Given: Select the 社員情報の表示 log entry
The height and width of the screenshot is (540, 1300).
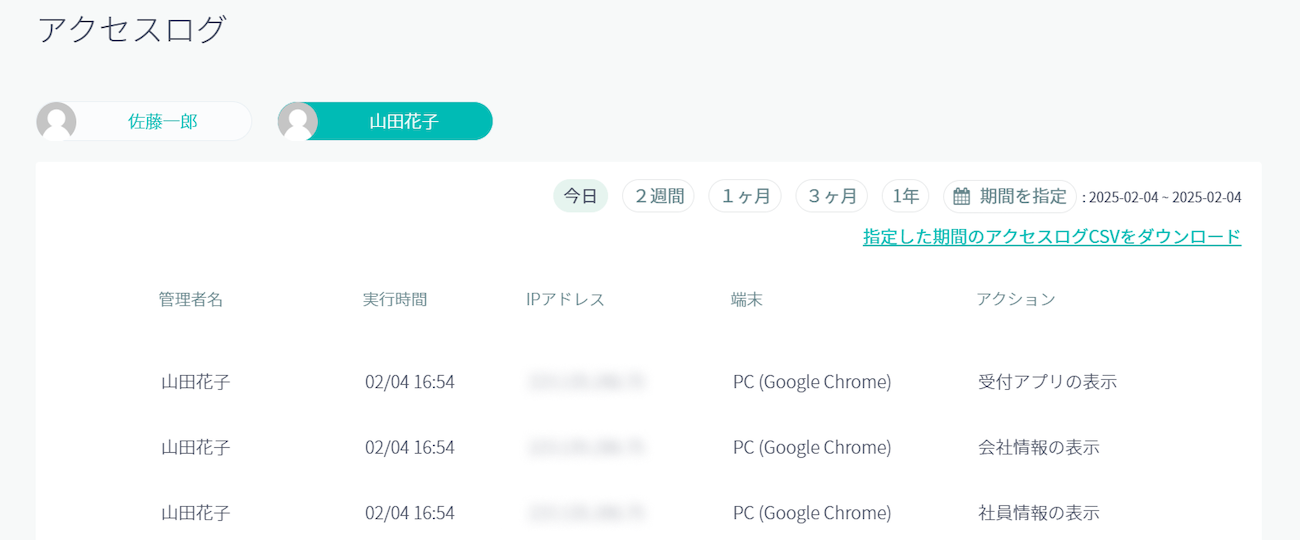Looking at the screenshot, I should [1038, 513].
